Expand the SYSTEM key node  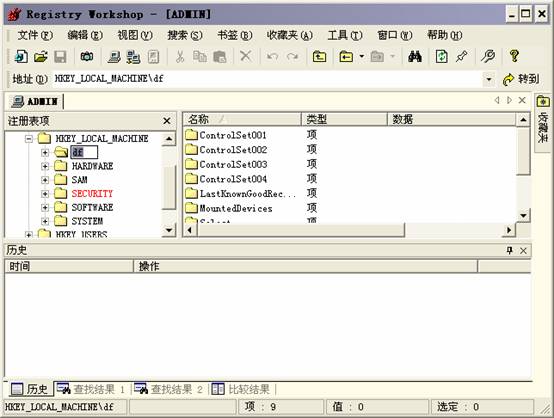coord(45,221)
